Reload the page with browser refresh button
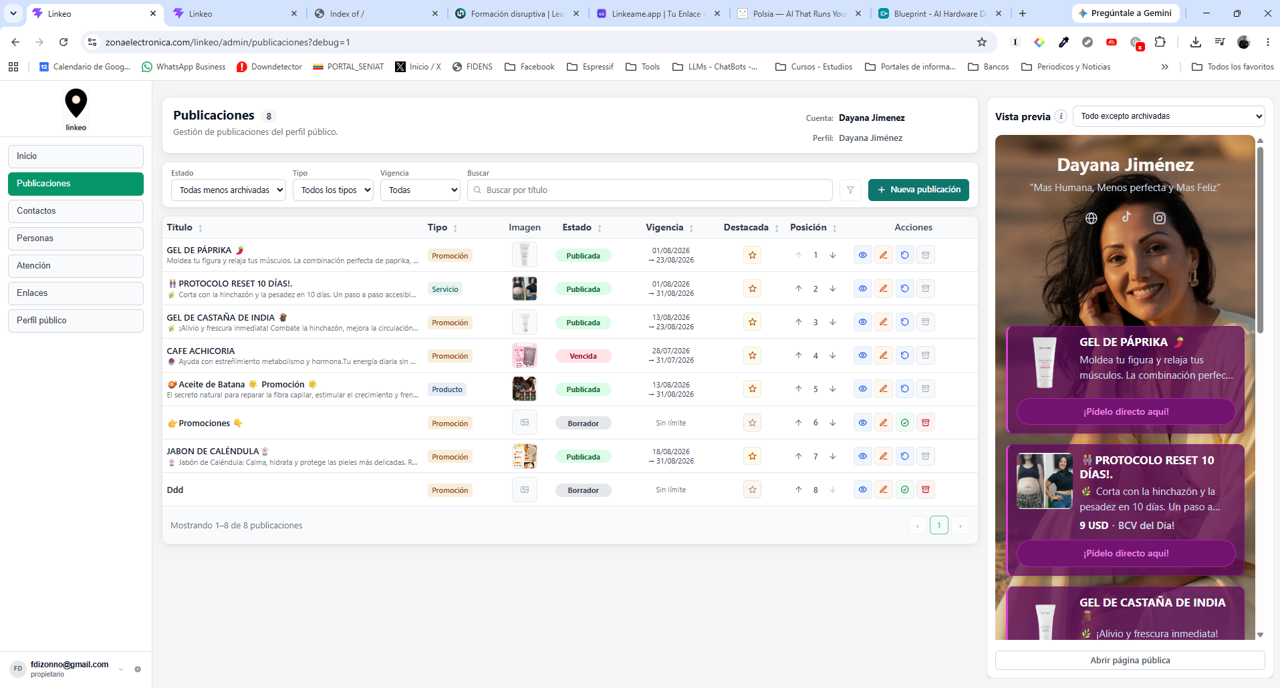The height and width of the screenshot is (688, 1280). 63,42
